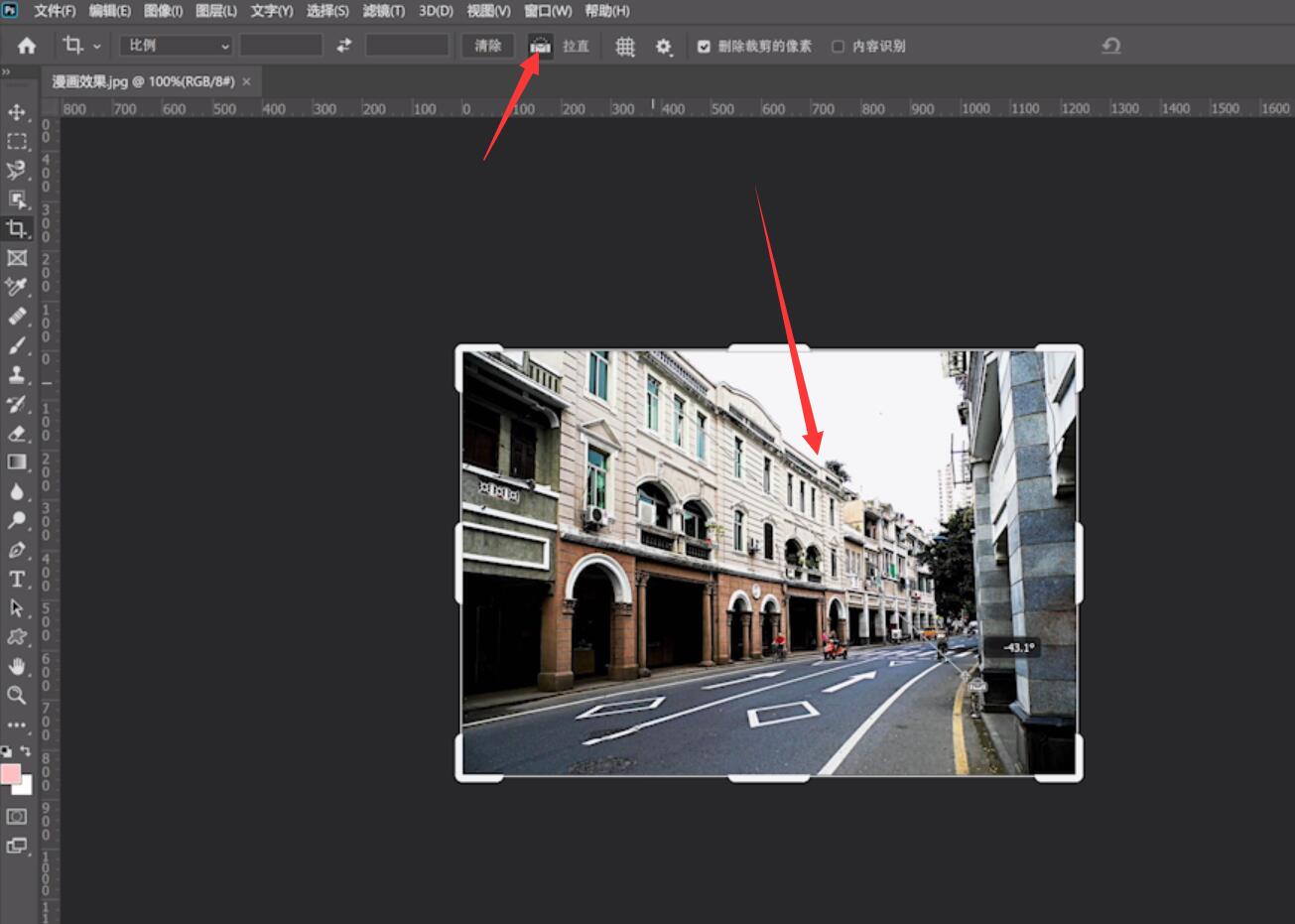This screenshot has width=1295, height=924.
Task: Select the Brush tool
Action: pyautogui.click(x=17, y=345)
